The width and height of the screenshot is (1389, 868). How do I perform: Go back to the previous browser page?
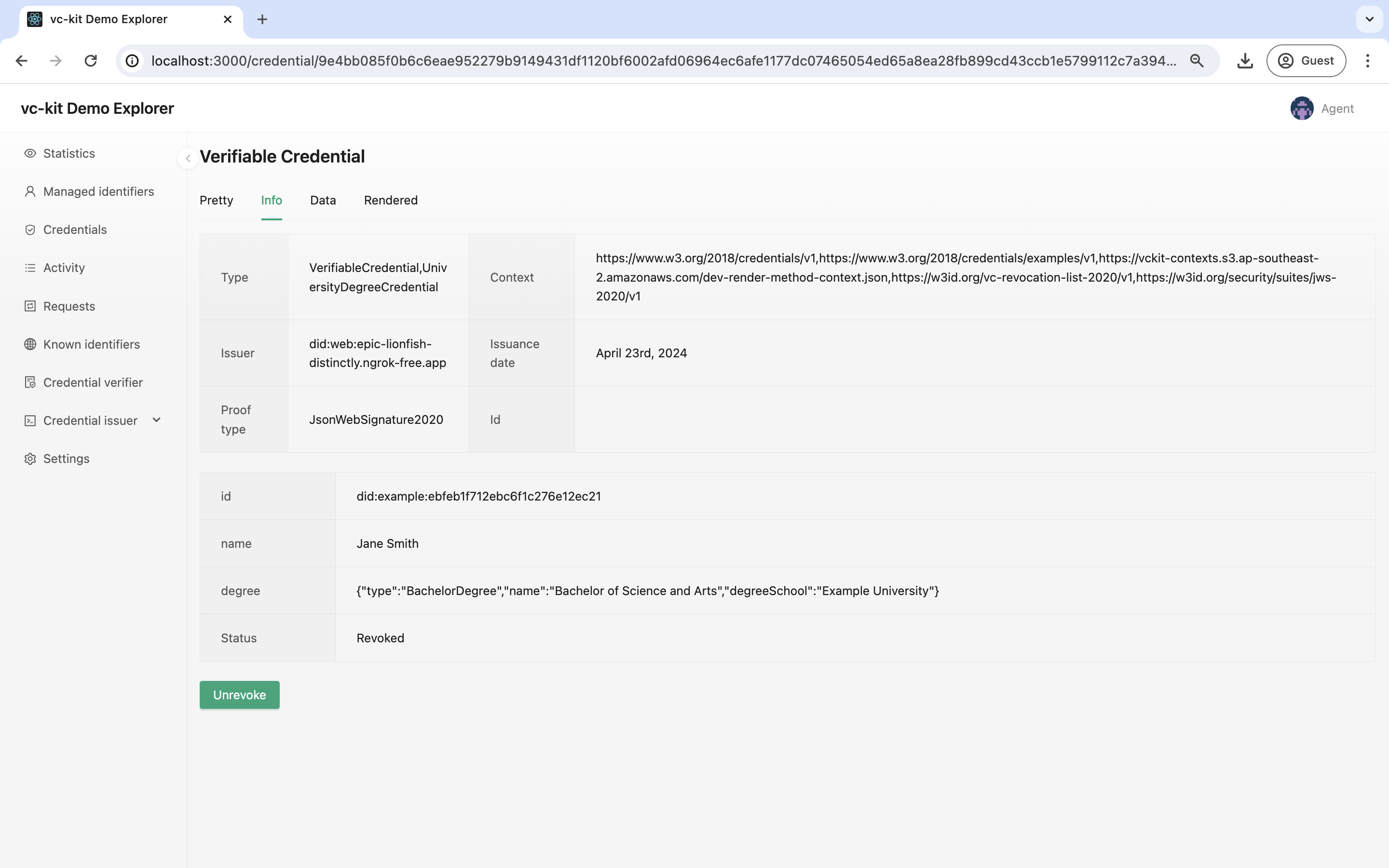click(x=21, y=60)
